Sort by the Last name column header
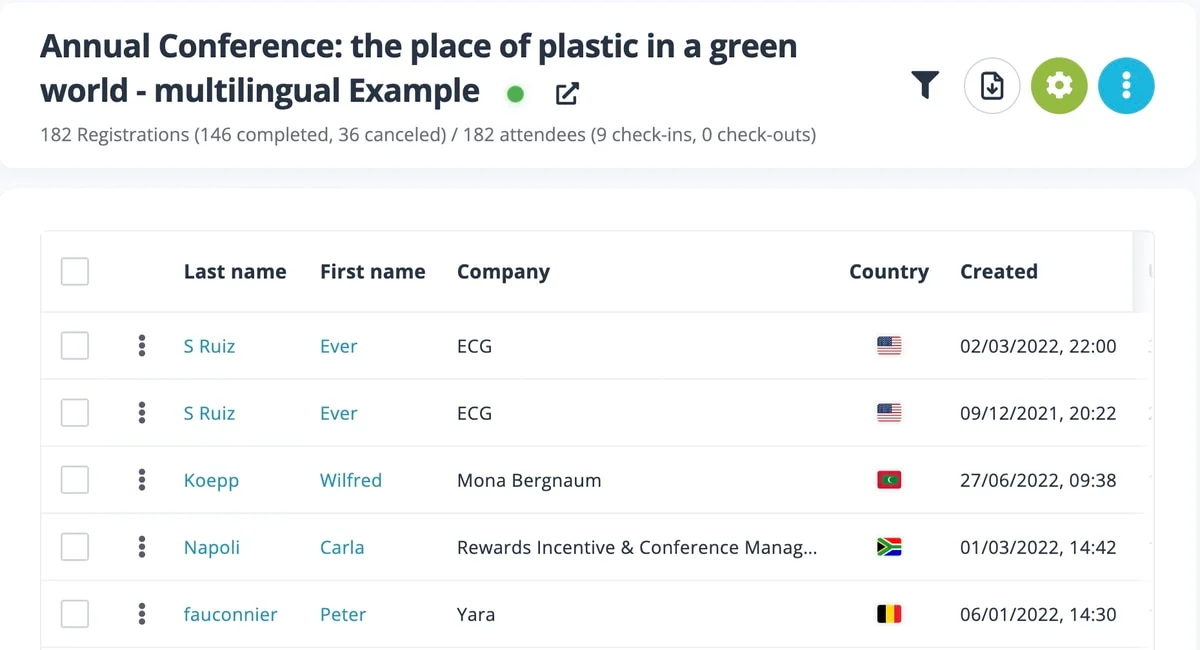This screenshot has width=1200, height=650. tap(235, 271)
